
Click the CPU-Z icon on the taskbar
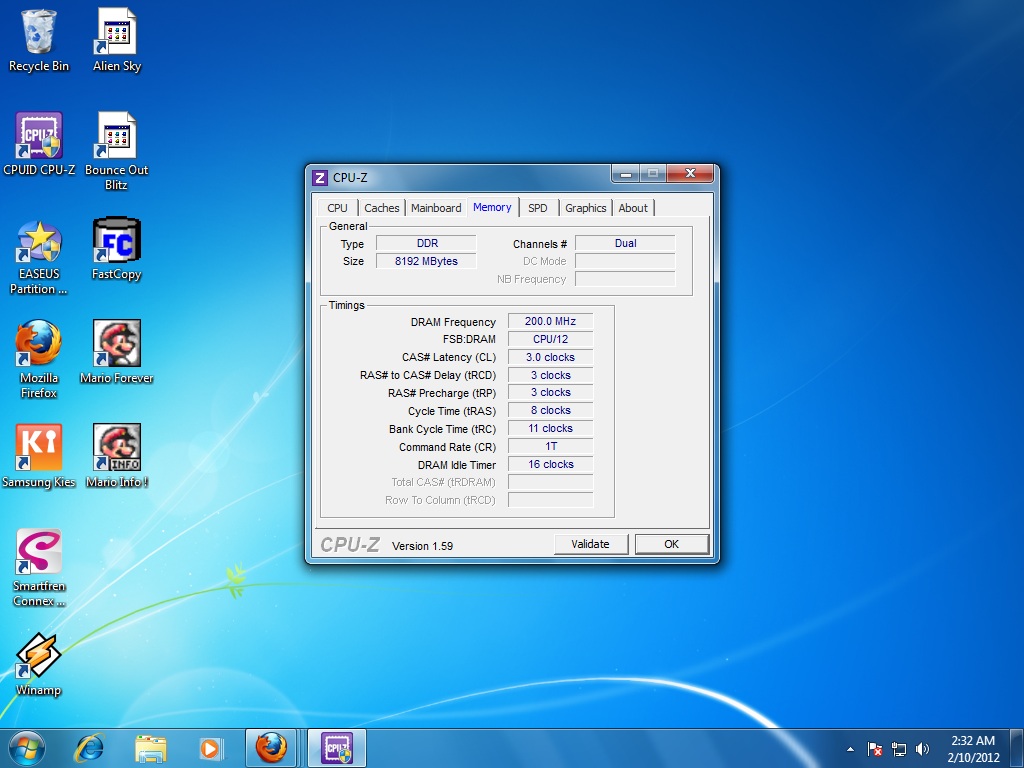tap(336, 748)
